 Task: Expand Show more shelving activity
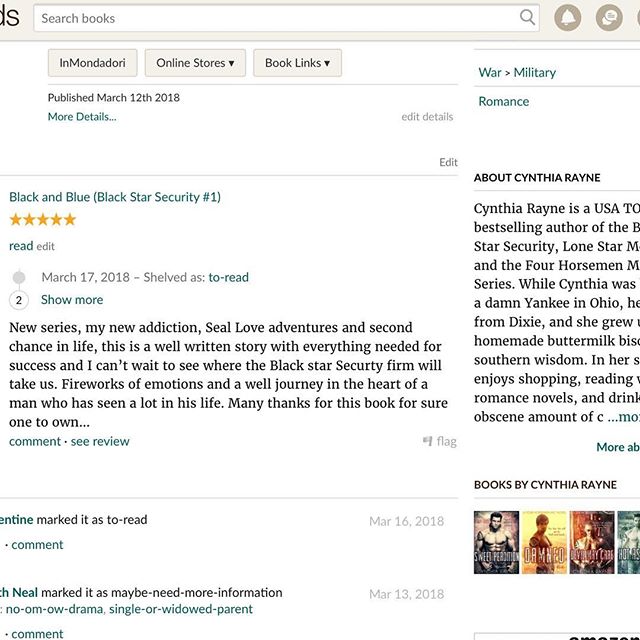pyautogui.click(x=72, y=300)
